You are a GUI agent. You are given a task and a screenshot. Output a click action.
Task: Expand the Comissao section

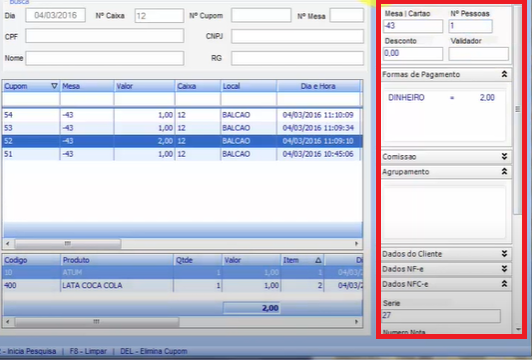tap(504, 156)
